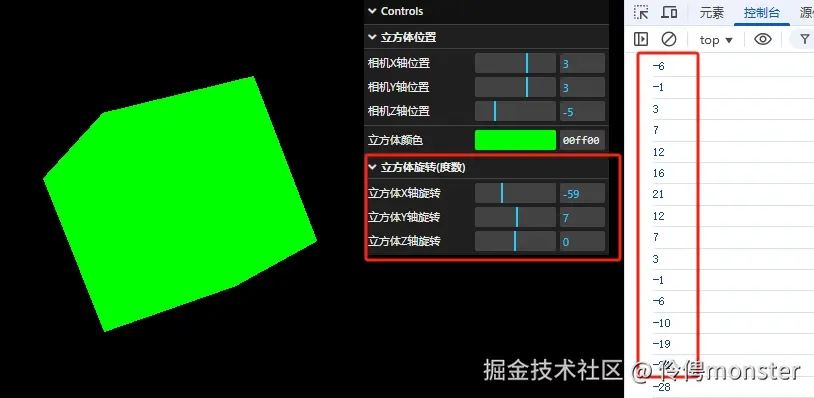Click the 相机X轴位置 slider
Image resolution: width=814 pixels, height=398 pixels.
click(515, 63)
